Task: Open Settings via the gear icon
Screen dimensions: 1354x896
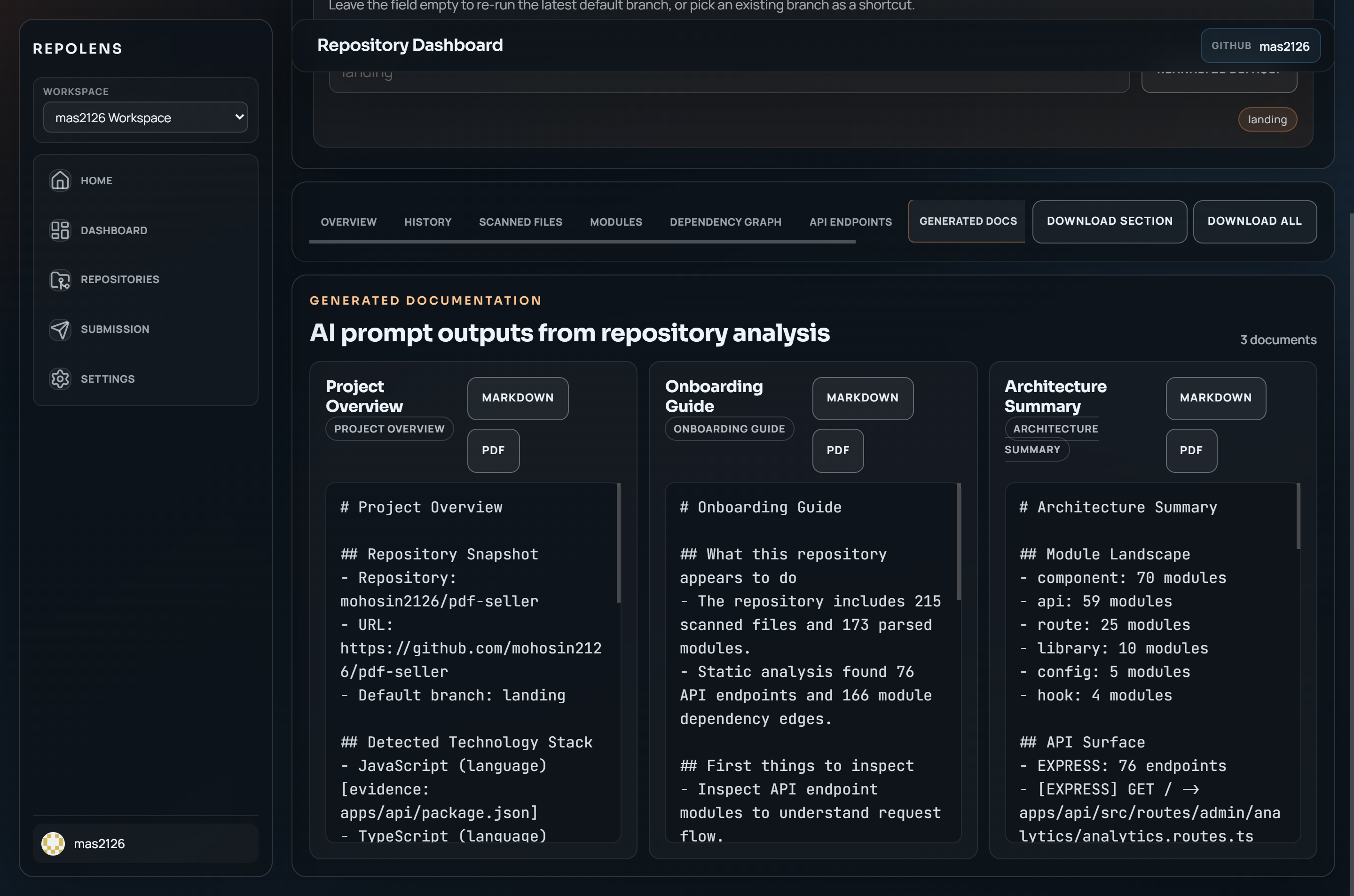Action: click(60, 379)
